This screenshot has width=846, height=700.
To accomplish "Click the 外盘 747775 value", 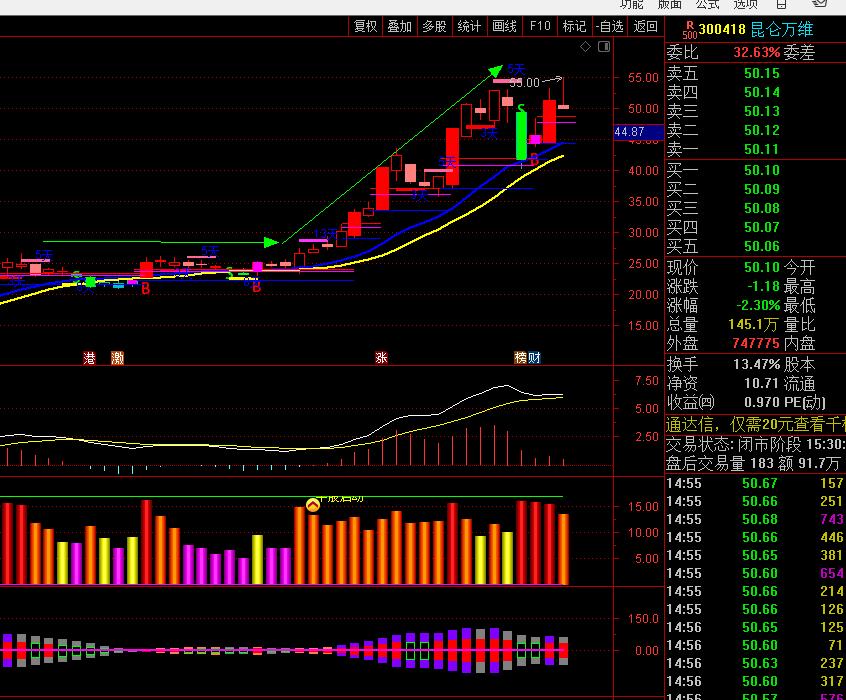I will pyautogui.click(x=756, y=343).
